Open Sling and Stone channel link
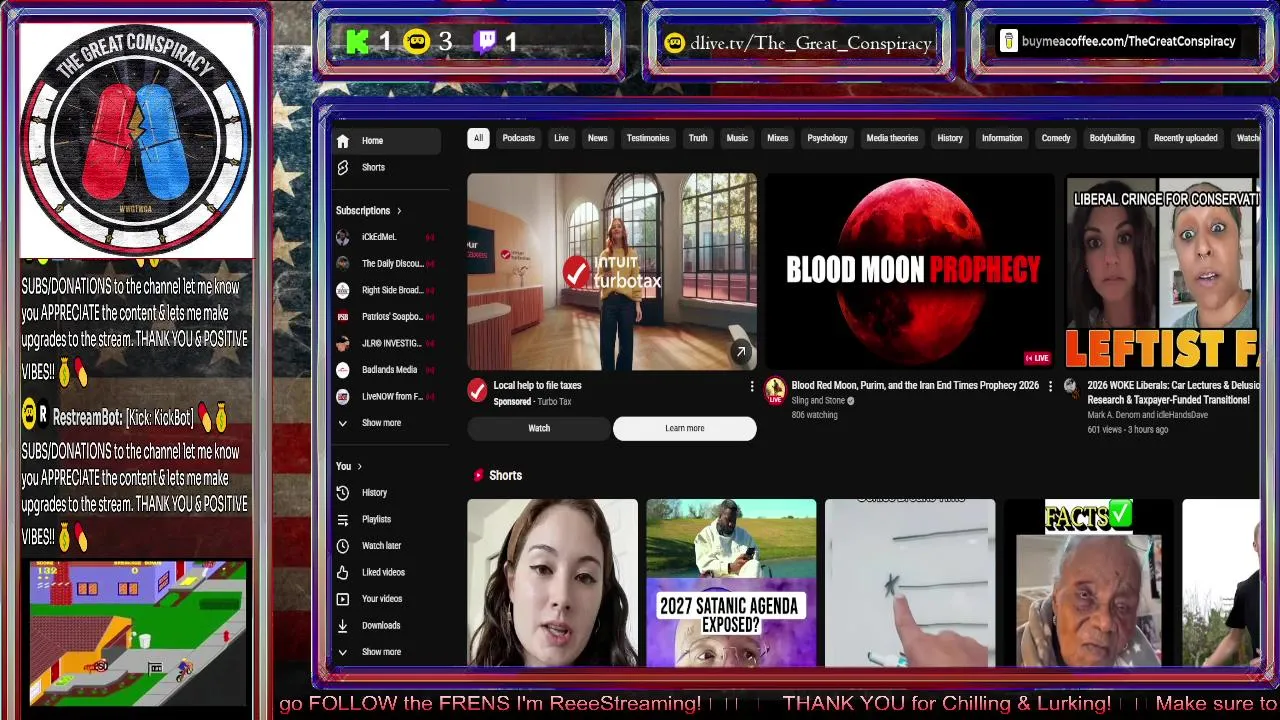The image size is (1280, 720). pyautogui.click(x=818, y=401)
